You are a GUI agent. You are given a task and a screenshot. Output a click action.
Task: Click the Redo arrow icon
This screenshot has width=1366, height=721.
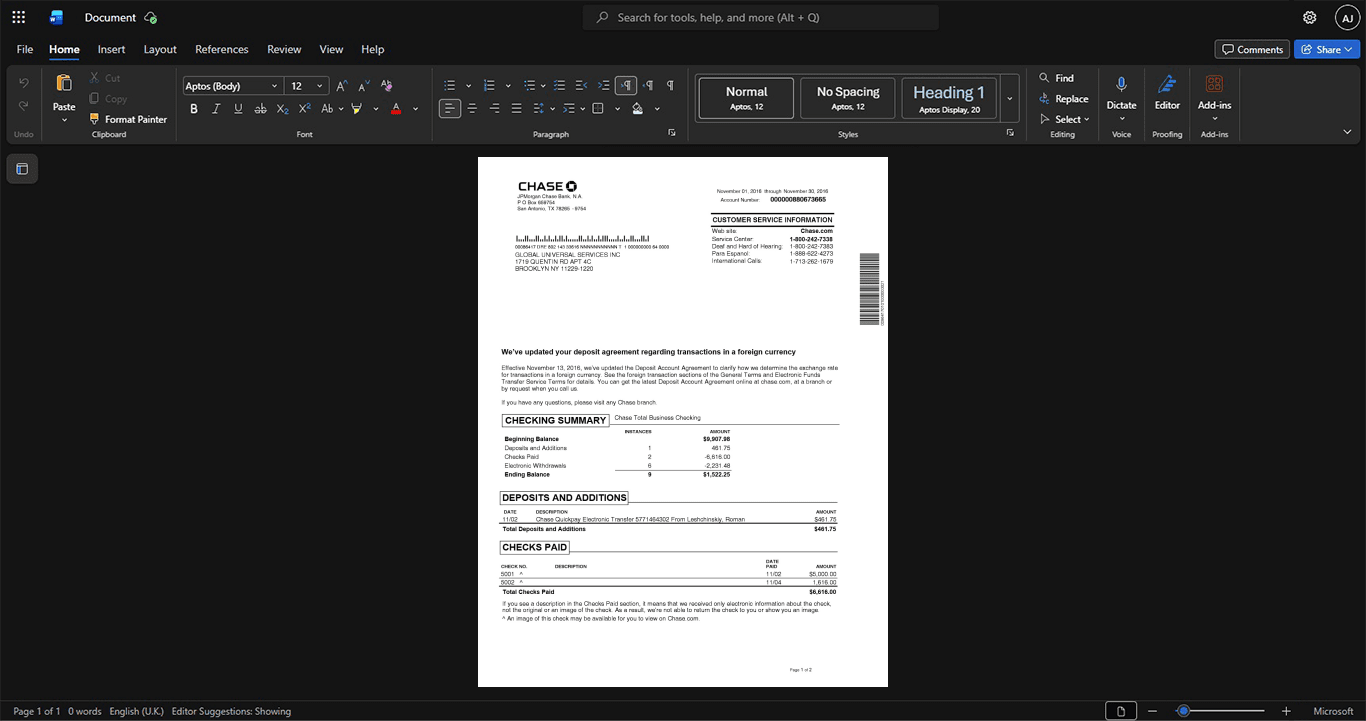tap(24, 106)
